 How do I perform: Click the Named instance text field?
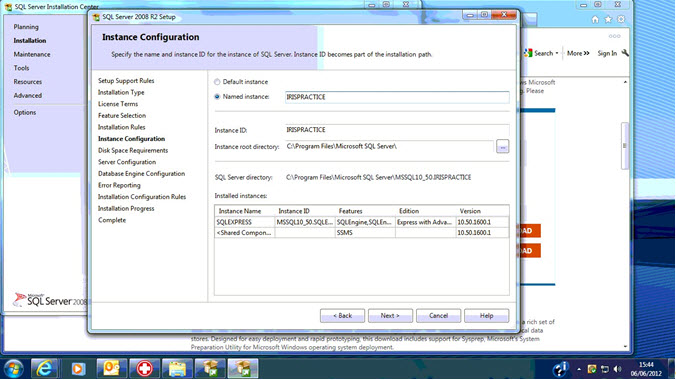click(397, 97)
